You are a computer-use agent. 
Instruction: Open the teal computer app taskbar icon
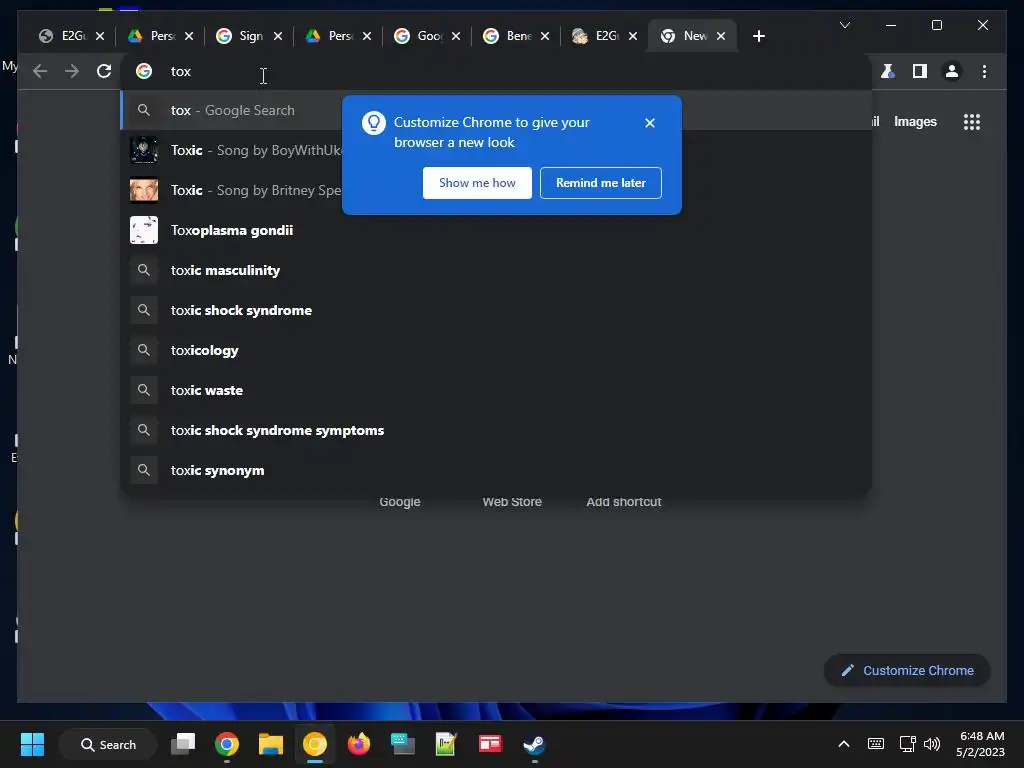pos(402,744)
